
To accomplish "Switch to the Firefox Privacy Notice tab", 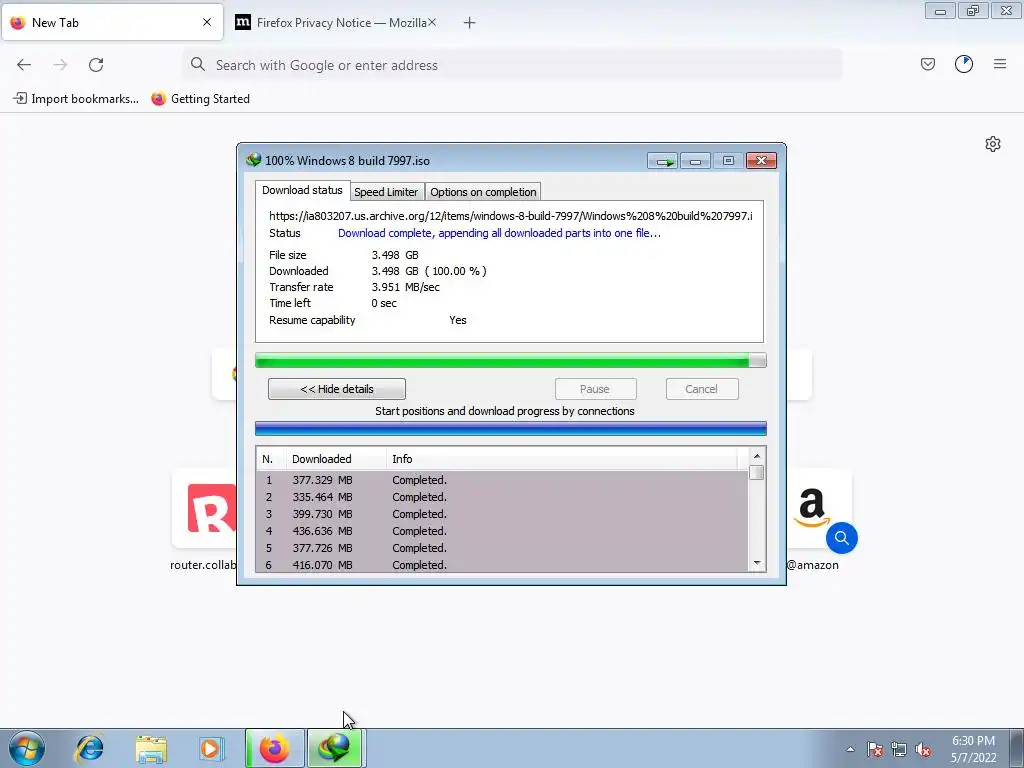I will pos(336,23).
